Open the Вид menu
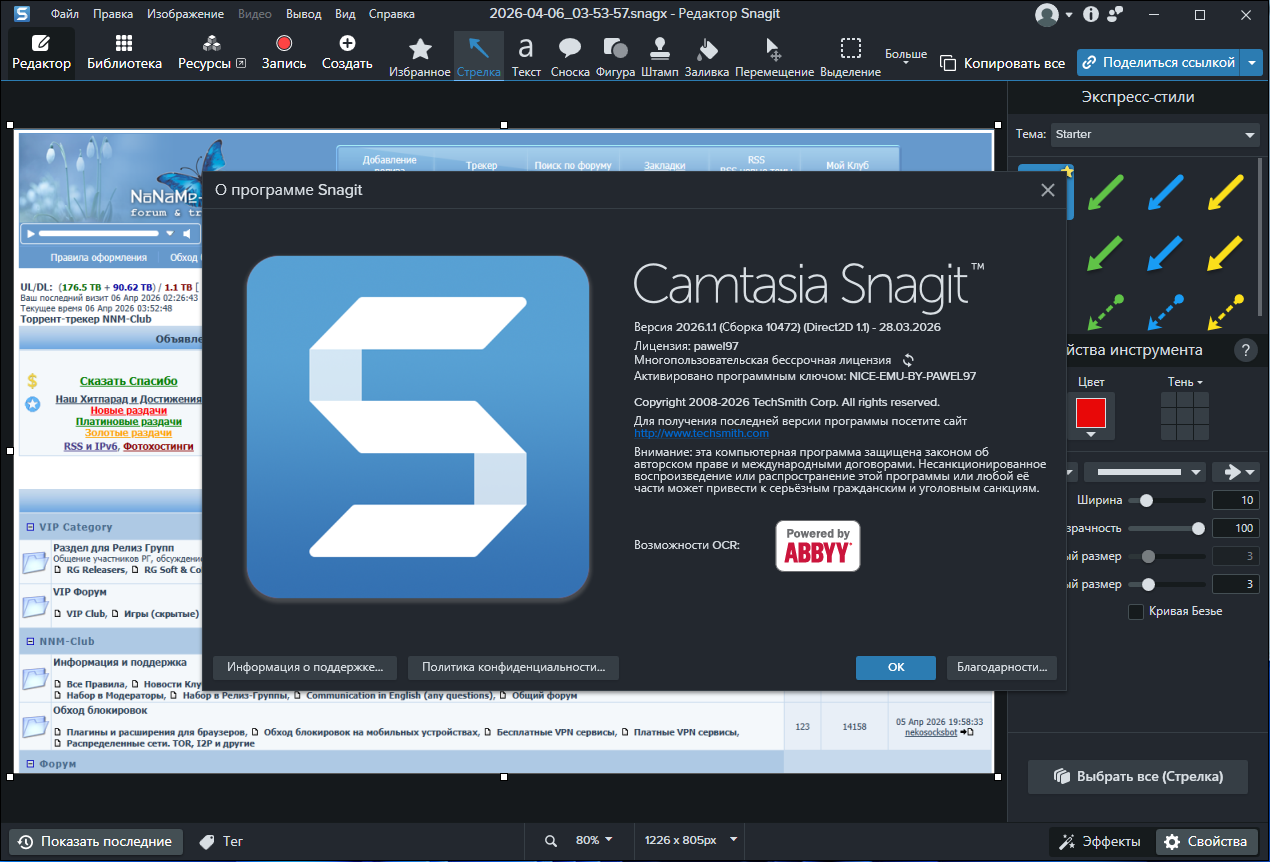The image size is (1270, 862). [x=345, y=14]
